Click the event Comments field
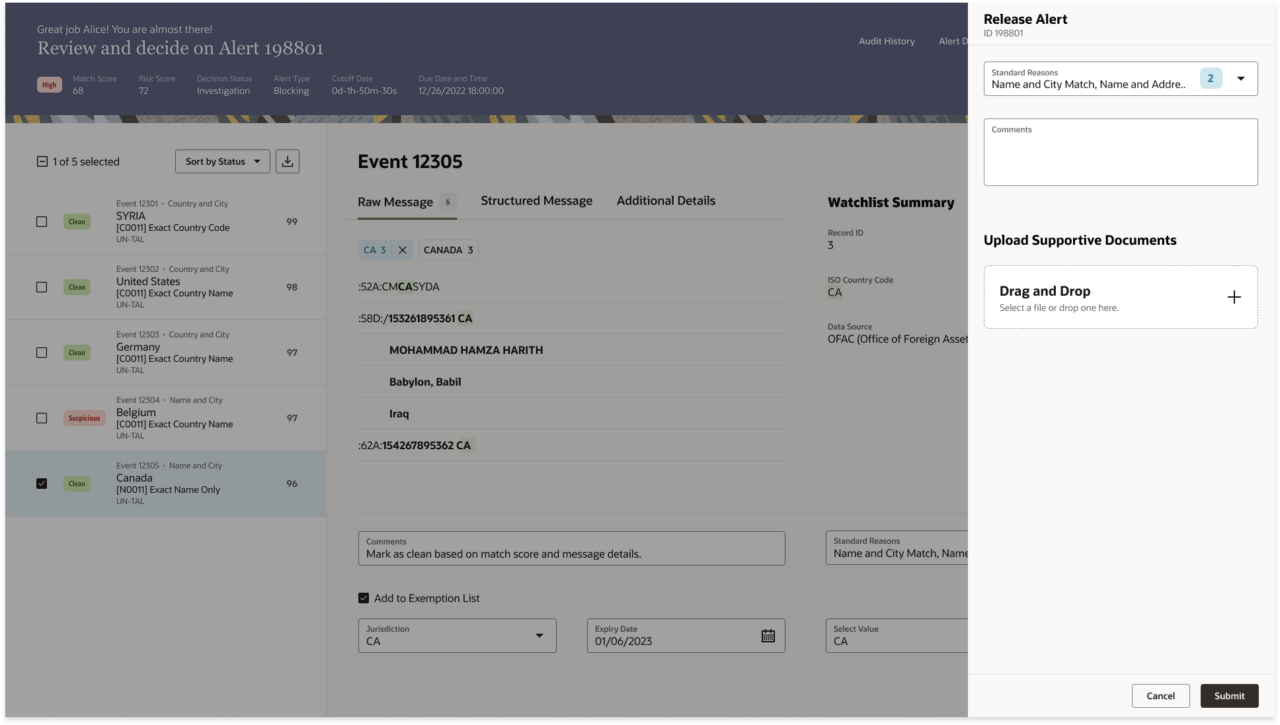The width and height of the screenshot is (1280, 725). (x=571, y=548)
